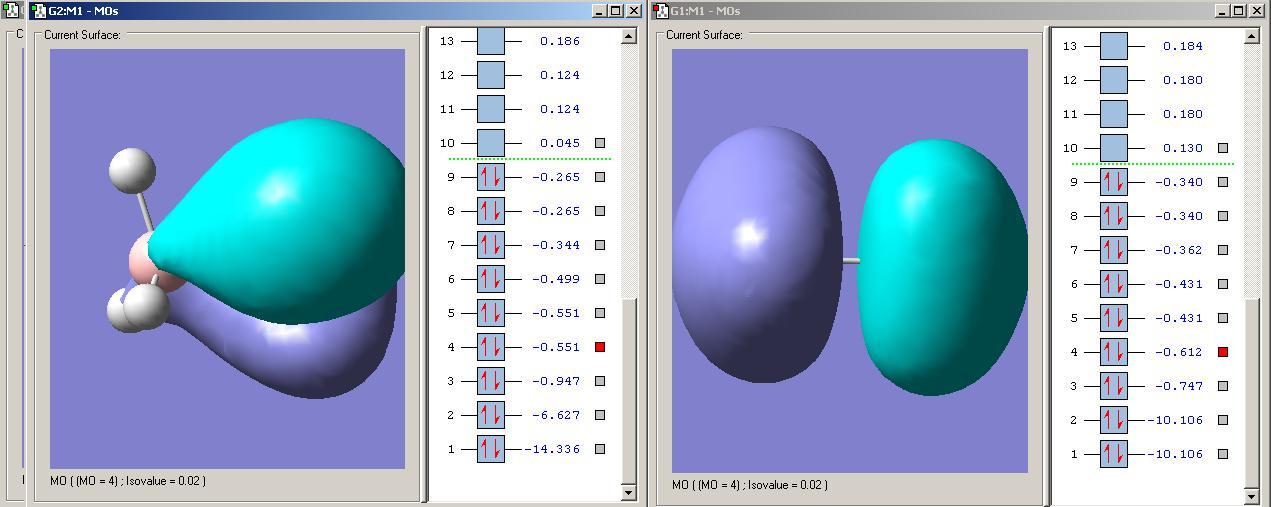
Task: Select occupied orbital 4 box in G1:M1
Action: click(x=1114, y=352)
